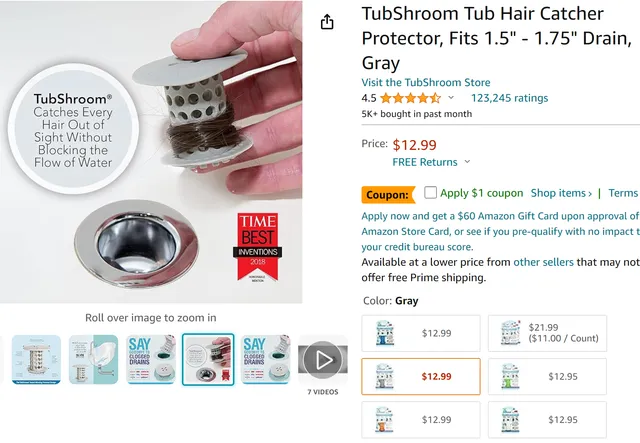Play the product video thumbnail
The width and height of the screenshot is (640, 443).
point(323,359)
